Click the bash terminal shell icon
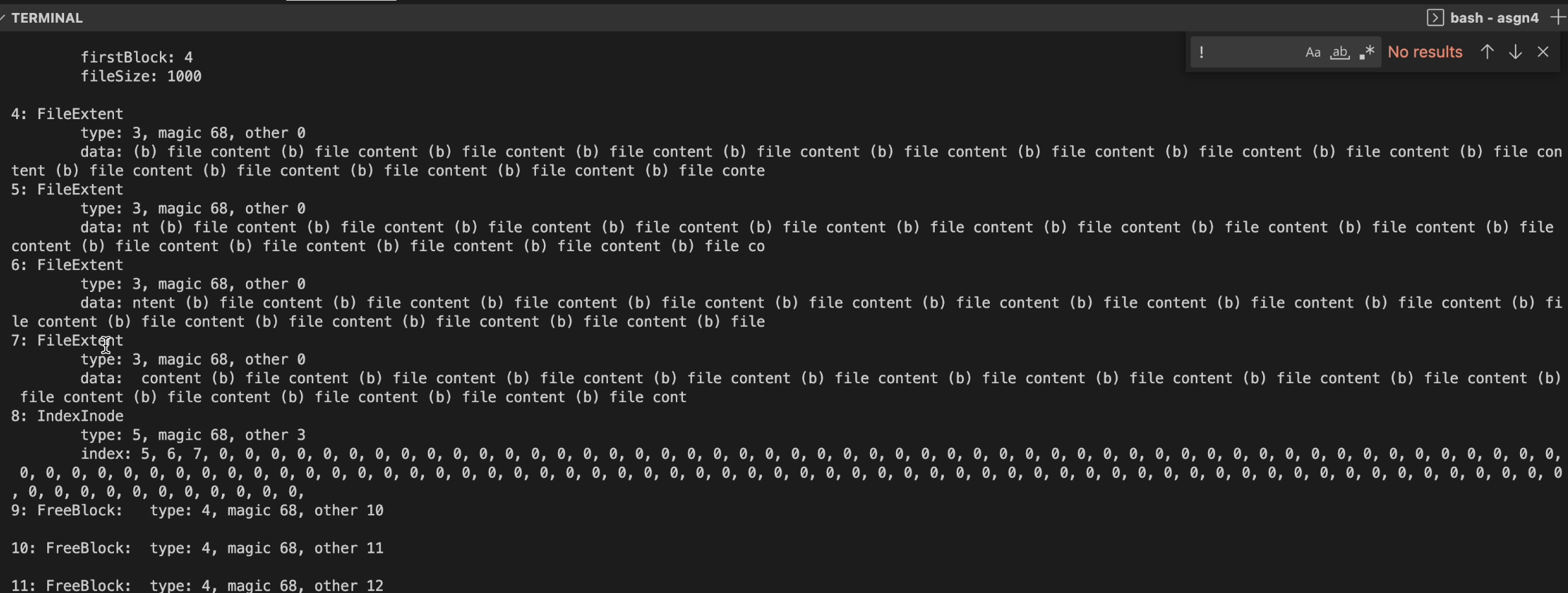Image resolution: width=1568 pixels, height=593 pixels. [1435, 17]
